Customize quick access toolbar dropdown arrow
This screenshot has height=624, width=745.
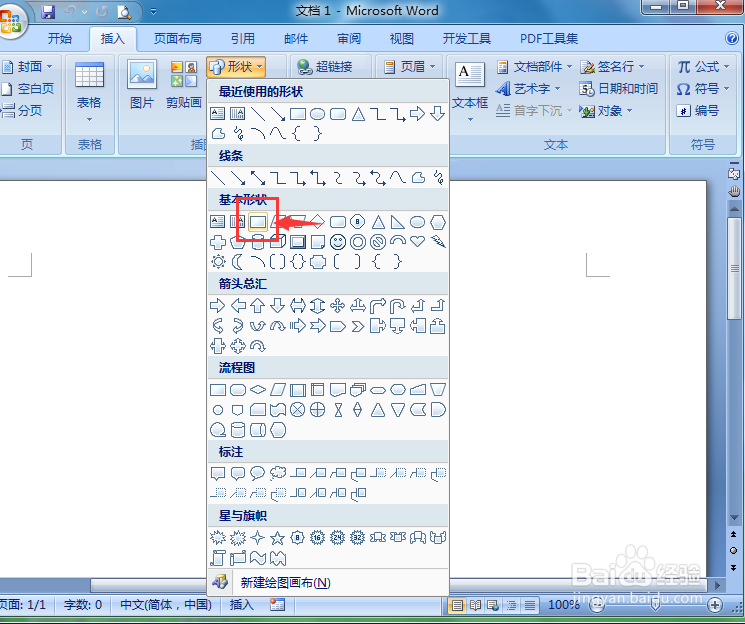point(153,11)
